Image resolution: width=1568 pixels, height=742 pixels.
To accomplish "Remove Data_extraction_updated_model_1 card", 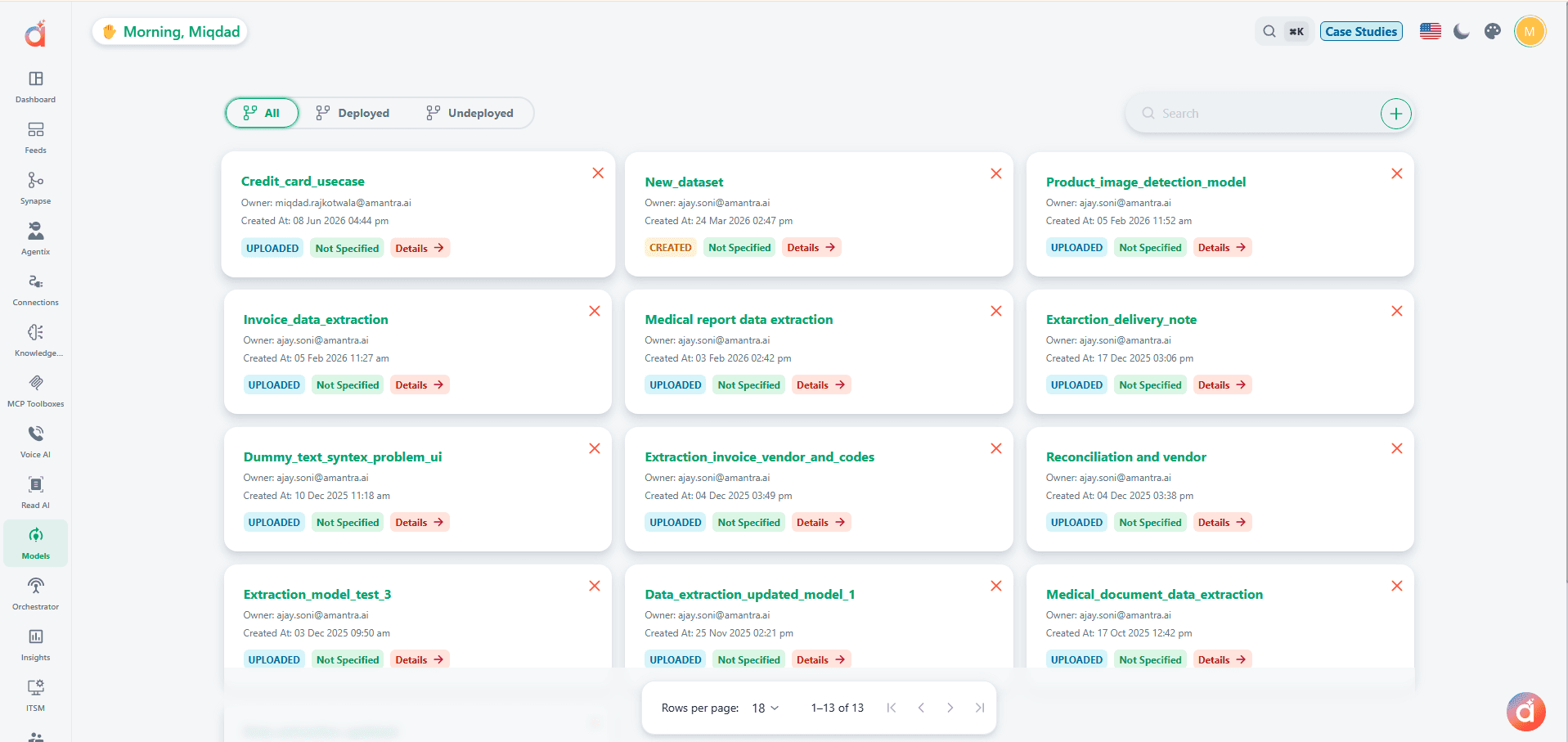I will [995, 586].
